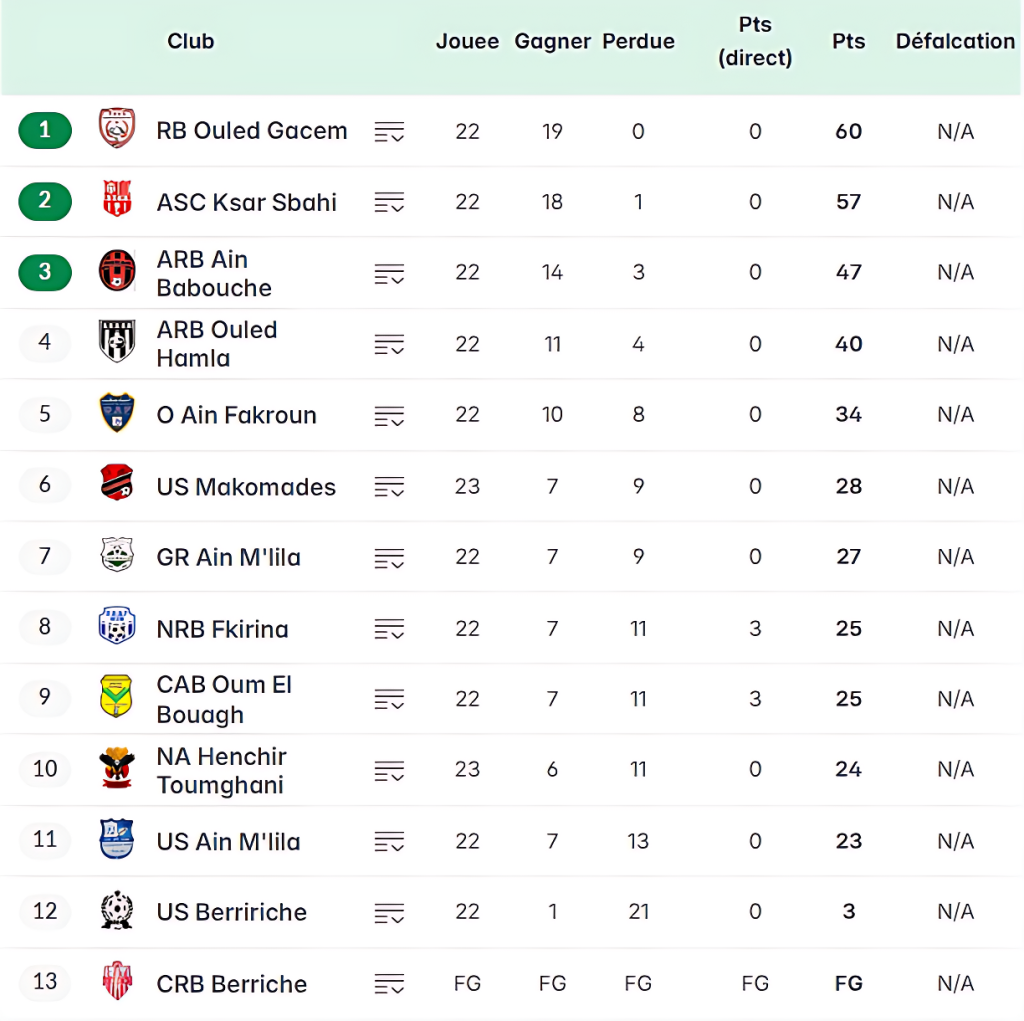This screenshot has height=1021, width=1024.
Task: Open the US Ain M'lila club name
Action: point(228,842)
